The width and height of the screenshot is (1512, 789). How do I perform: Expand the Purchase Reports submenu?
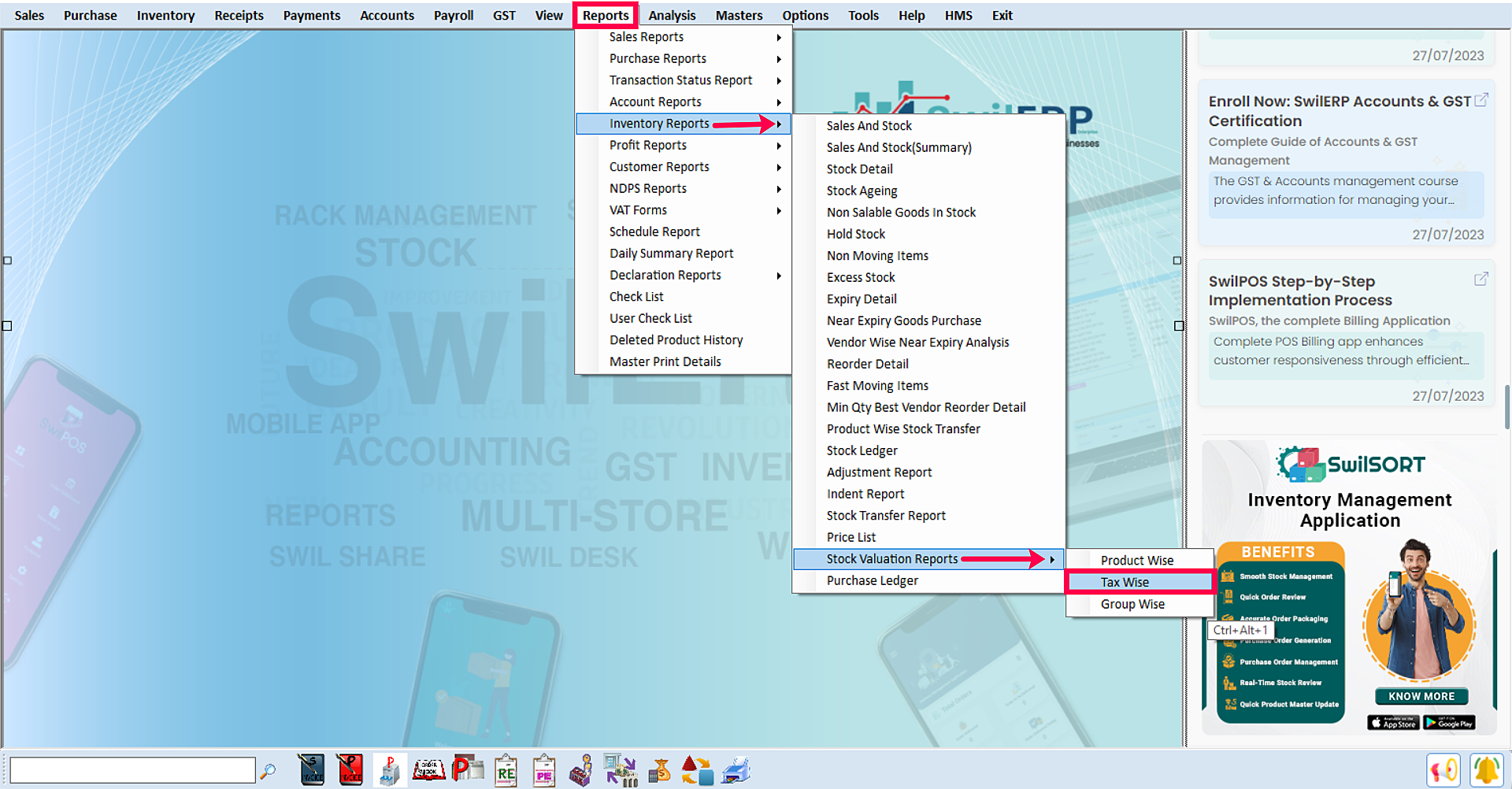[683, 58]
